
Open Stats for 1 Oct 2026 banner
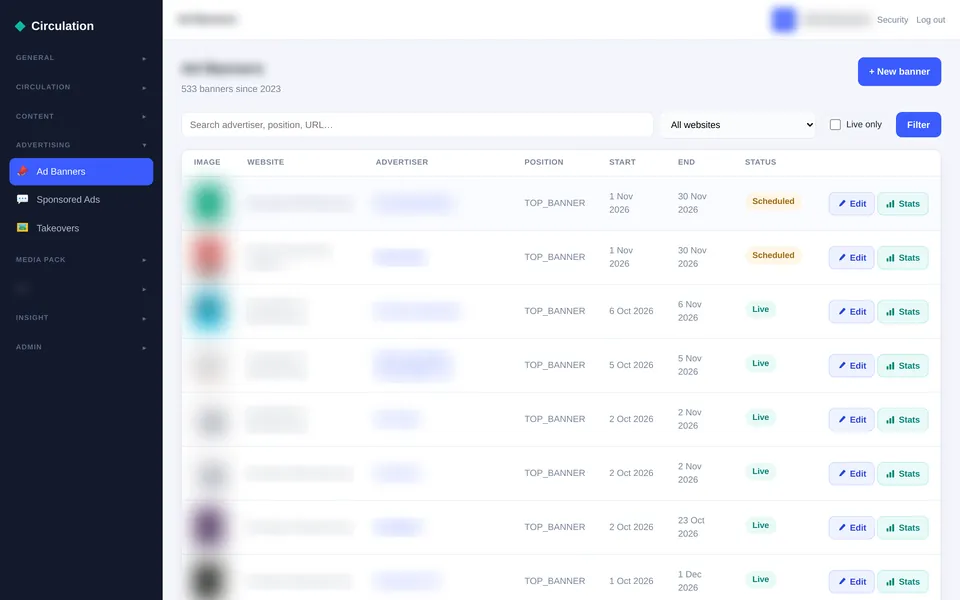coord(903,582)
